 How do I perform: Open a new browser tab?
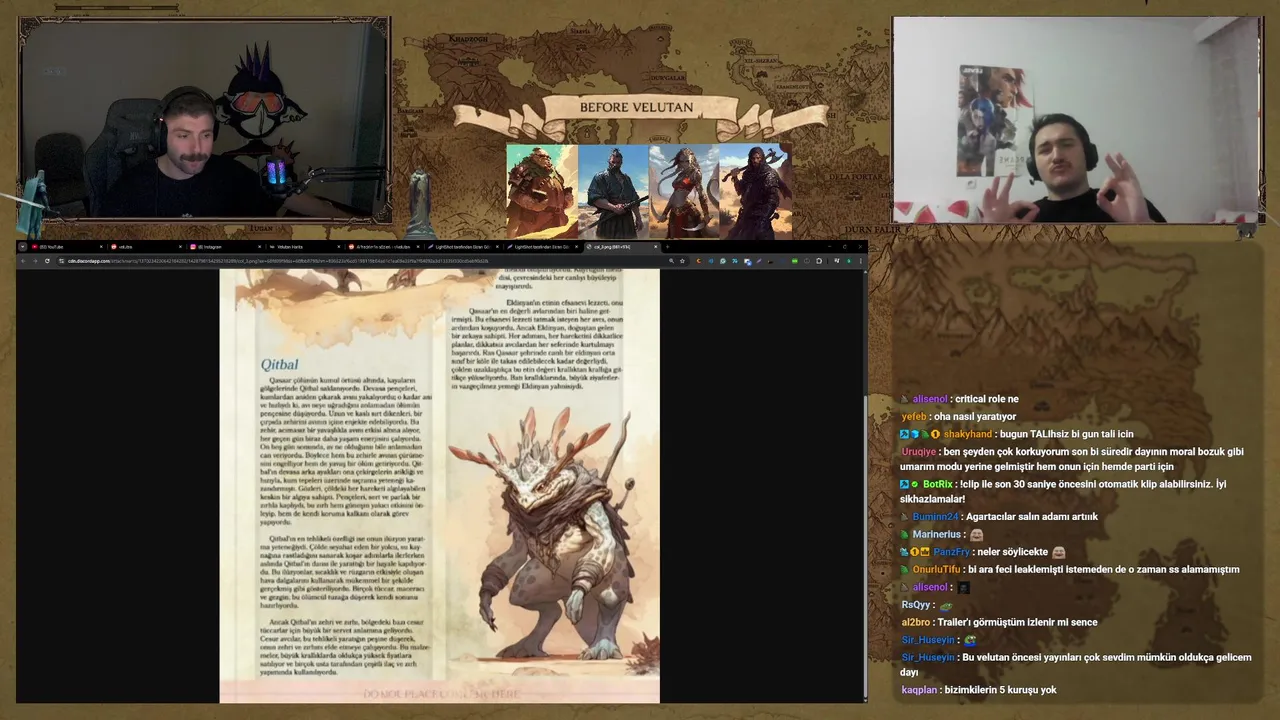[x=667, y=246]
